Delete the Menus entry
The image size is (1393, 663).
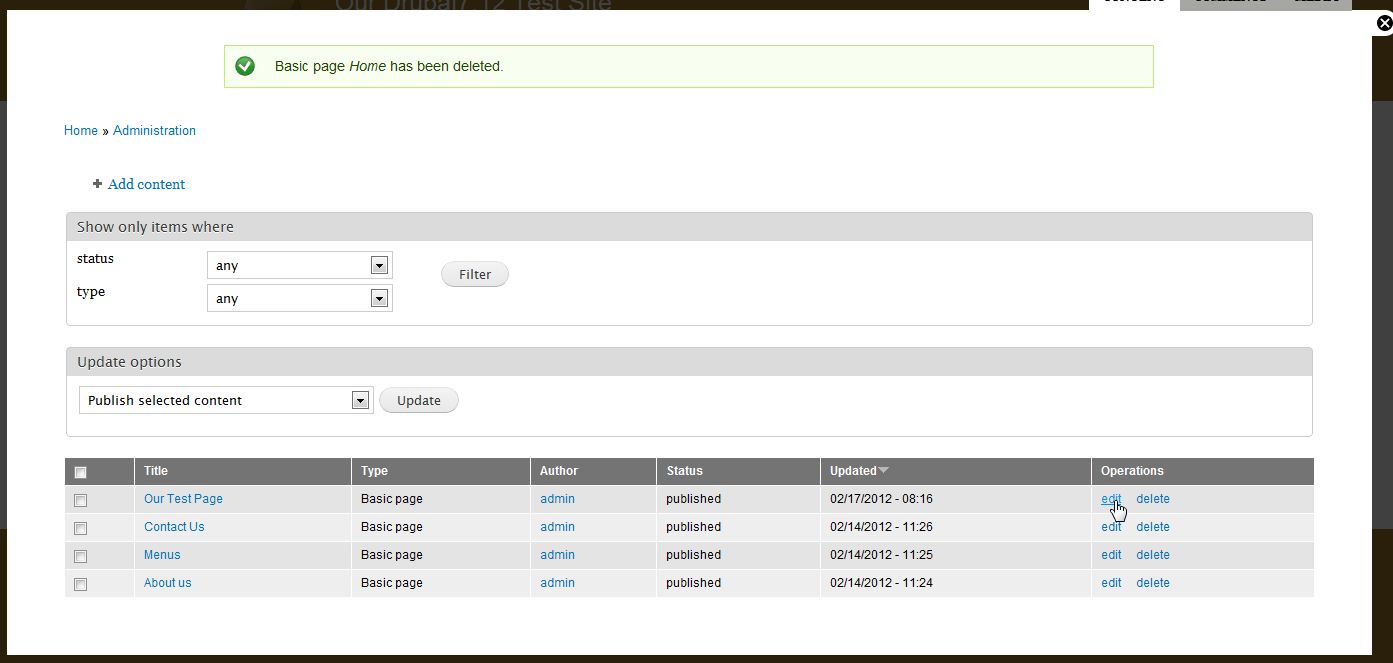pos(1153,555)
